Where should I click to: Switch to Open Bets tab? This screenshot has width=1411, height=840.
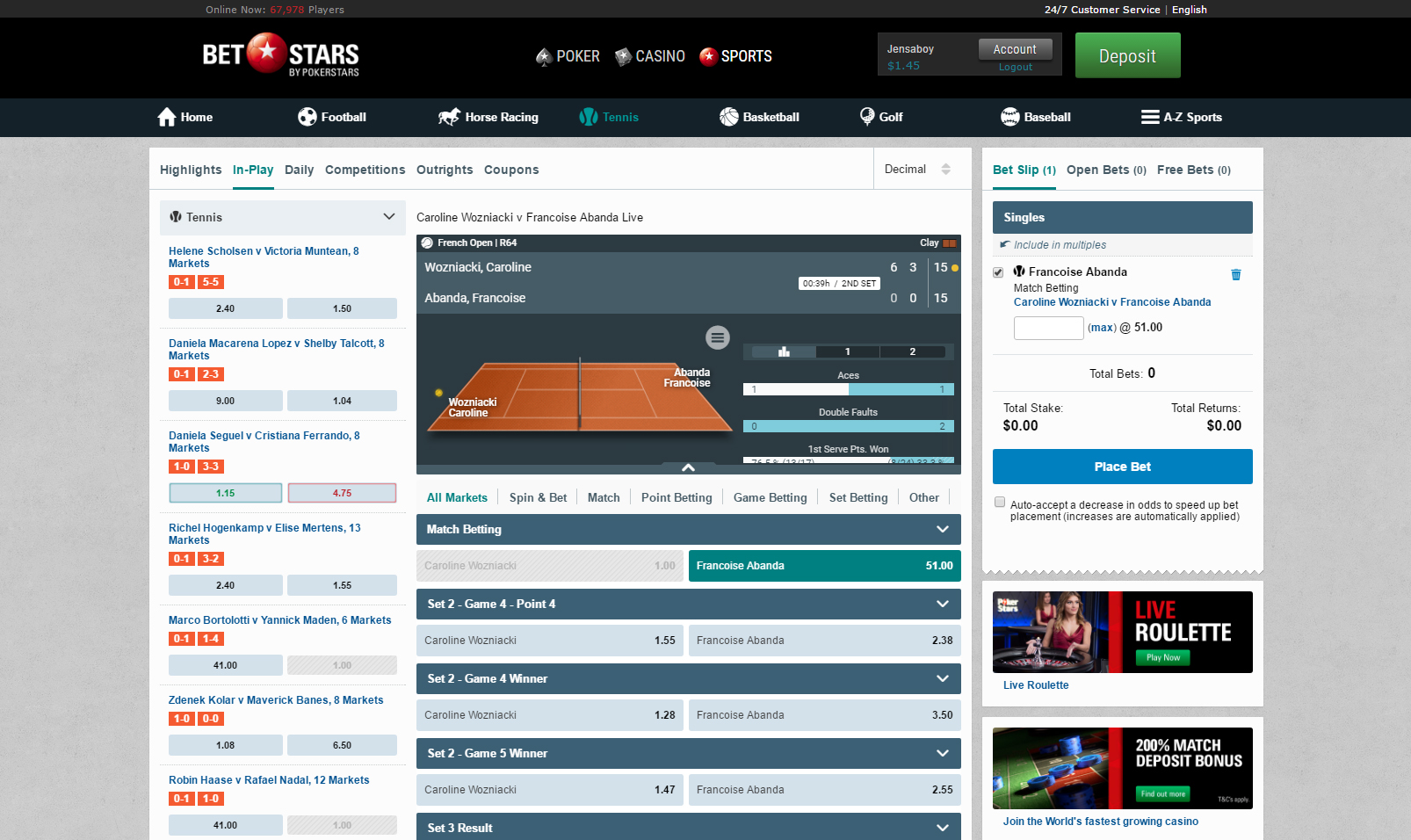coord(1106,170)
